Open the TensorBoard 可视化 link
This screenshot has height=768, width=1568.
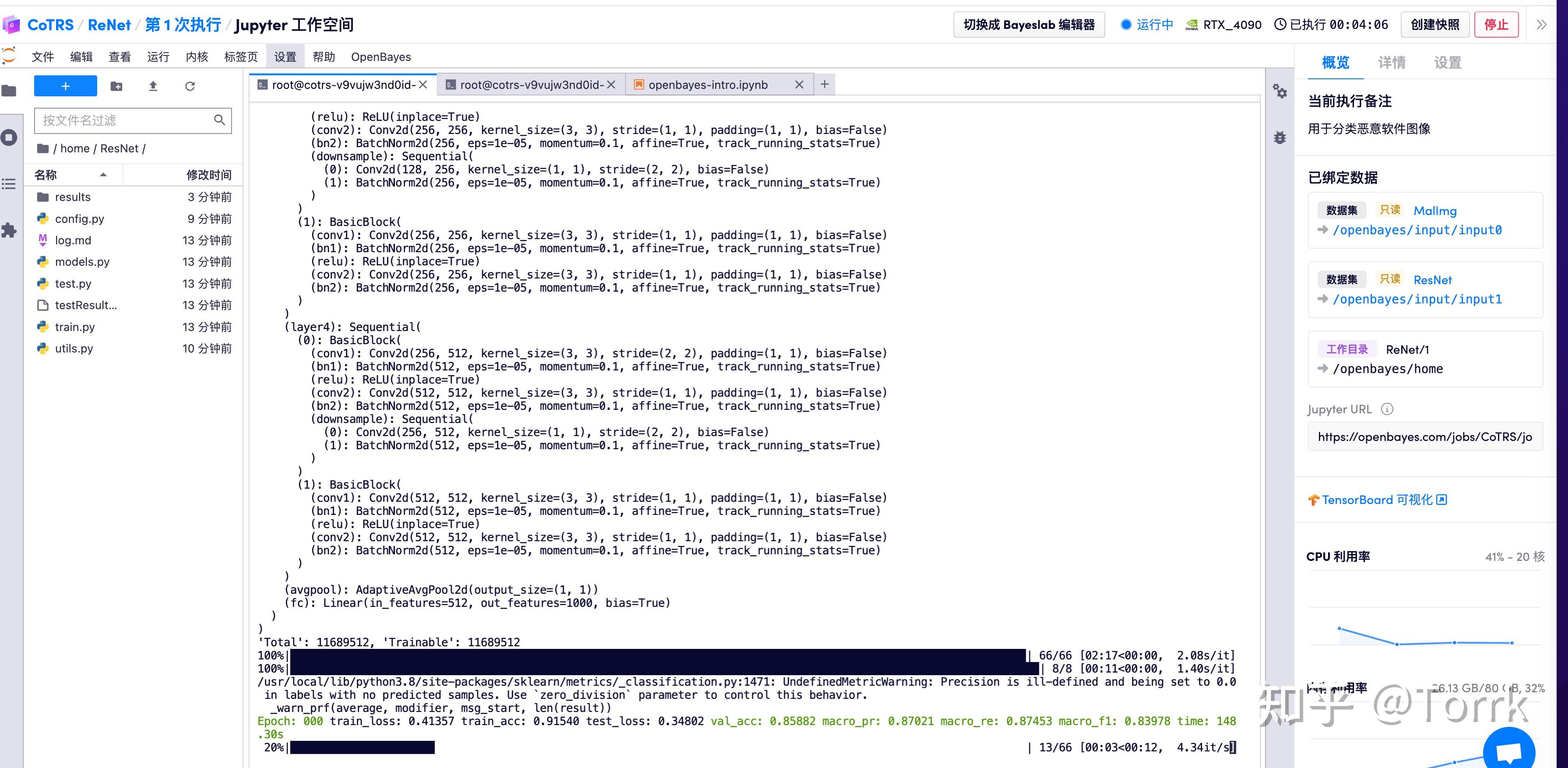[1377, 500]
